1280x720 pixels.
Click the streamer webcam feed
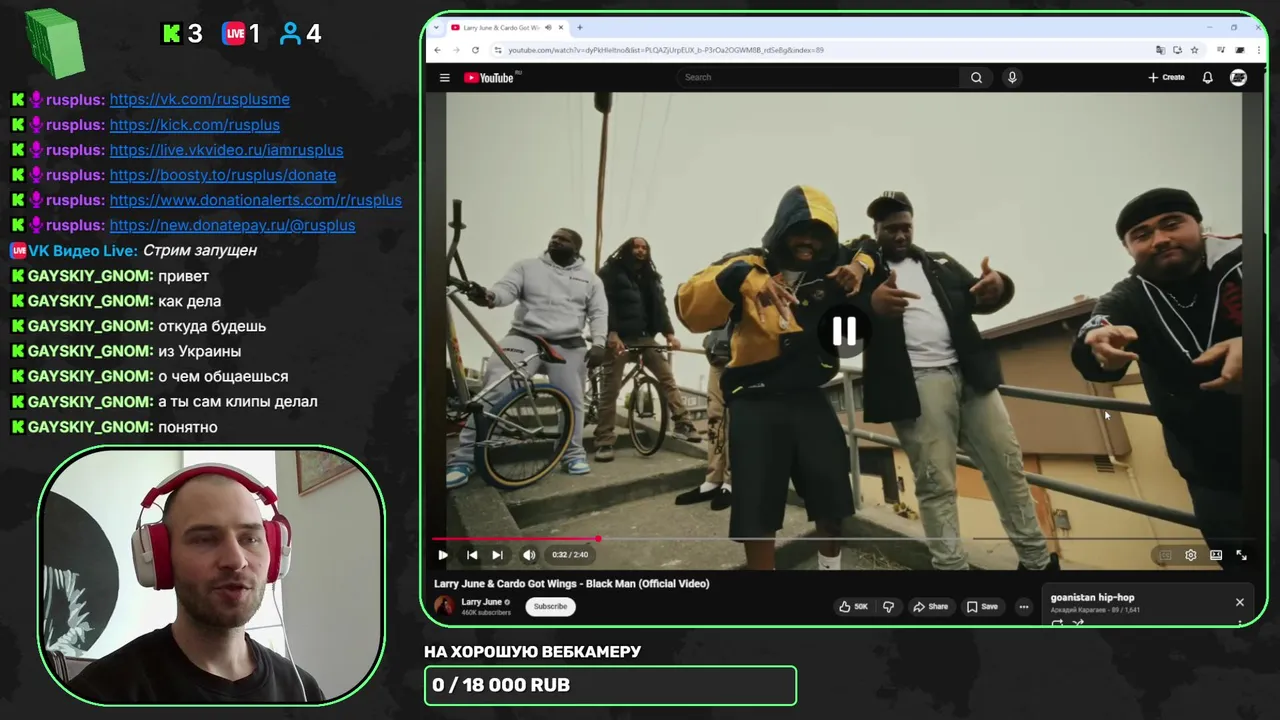(x=211, y=575)
